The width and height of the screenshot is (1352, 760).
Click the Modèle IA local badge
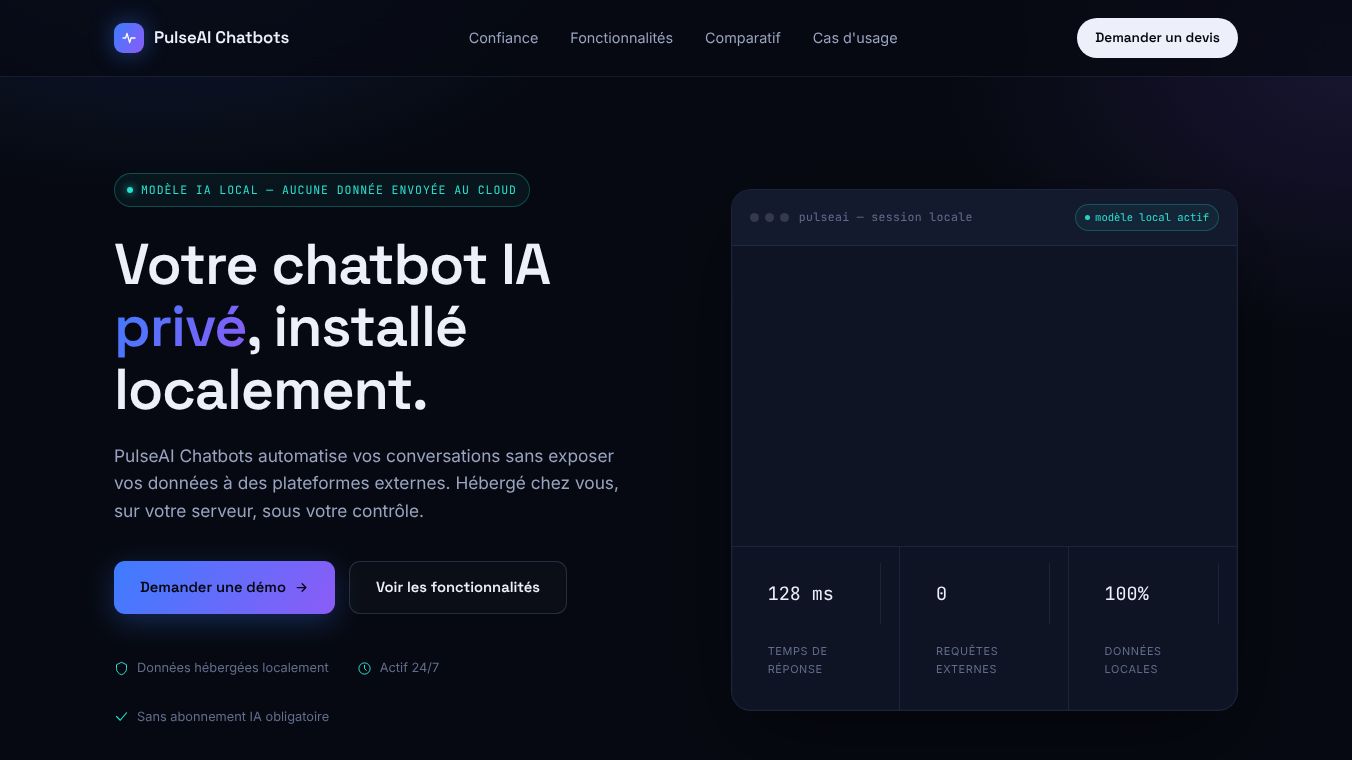(x=321, y=190)
